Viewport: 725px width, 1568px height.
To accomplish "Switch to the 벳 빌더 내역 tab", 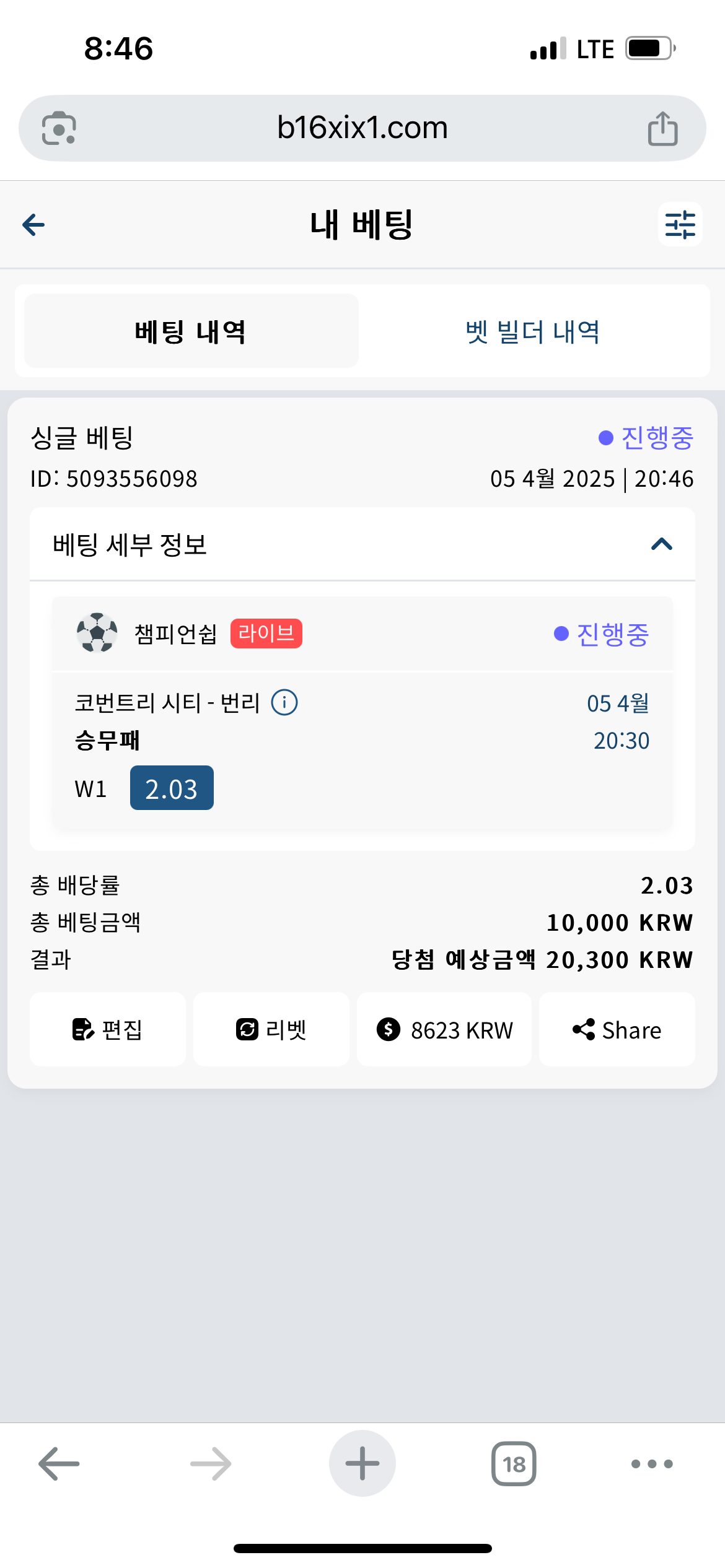I will pos(533,331).
